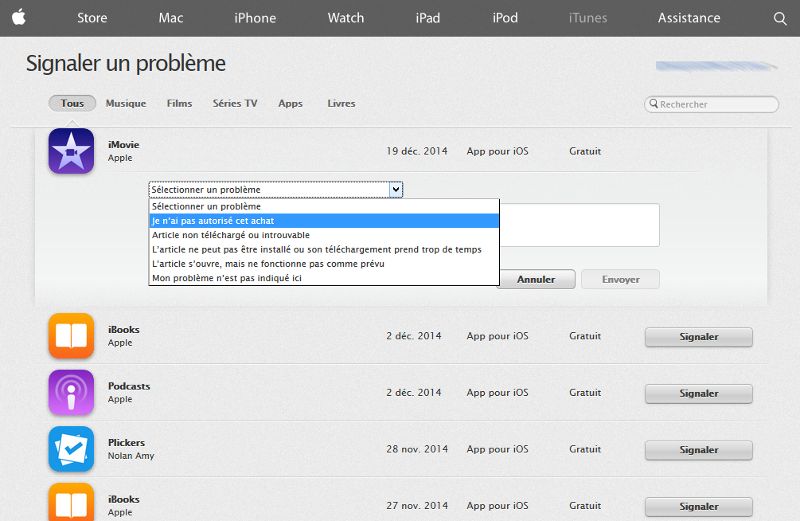
Task: Switch to the Films filter
Action: [180, 104]
